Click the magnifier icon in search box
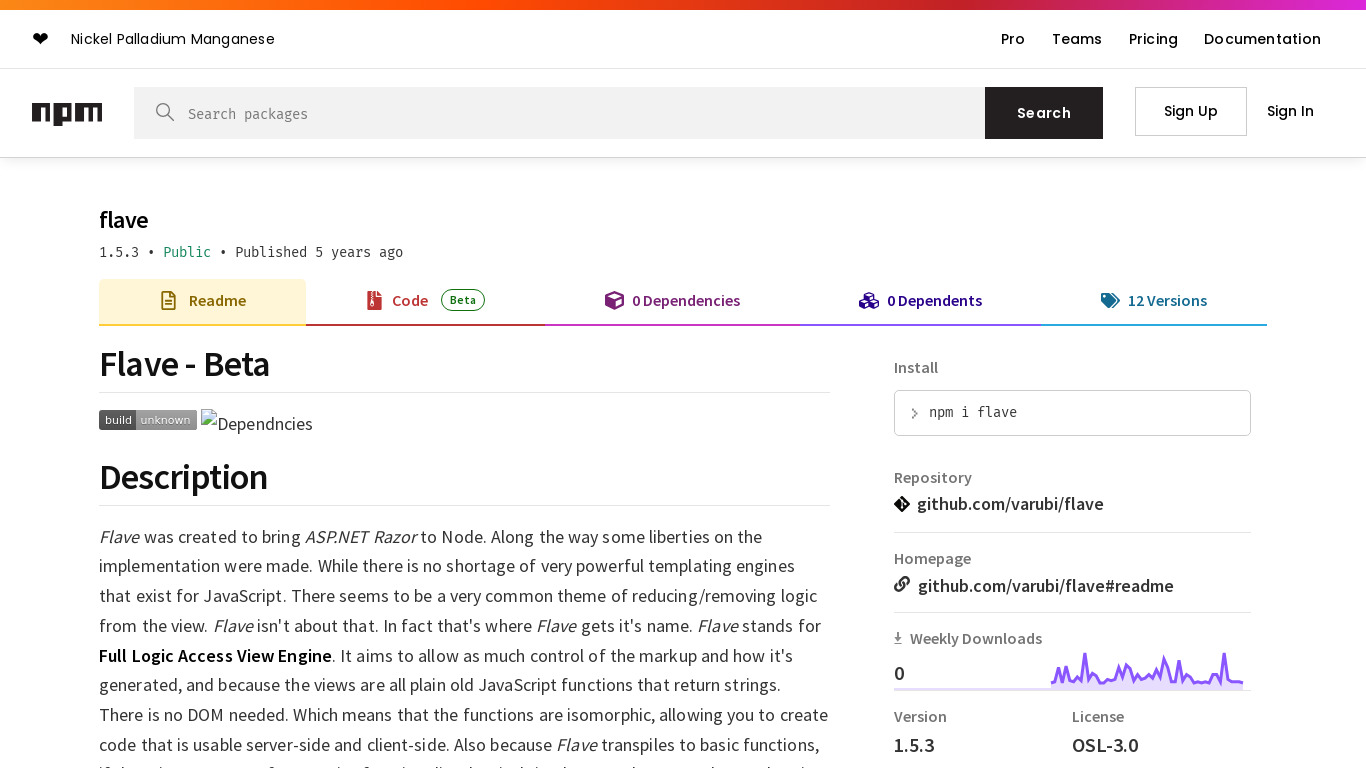This screenshot has height=768, width=1366. (x=165, y=112)
